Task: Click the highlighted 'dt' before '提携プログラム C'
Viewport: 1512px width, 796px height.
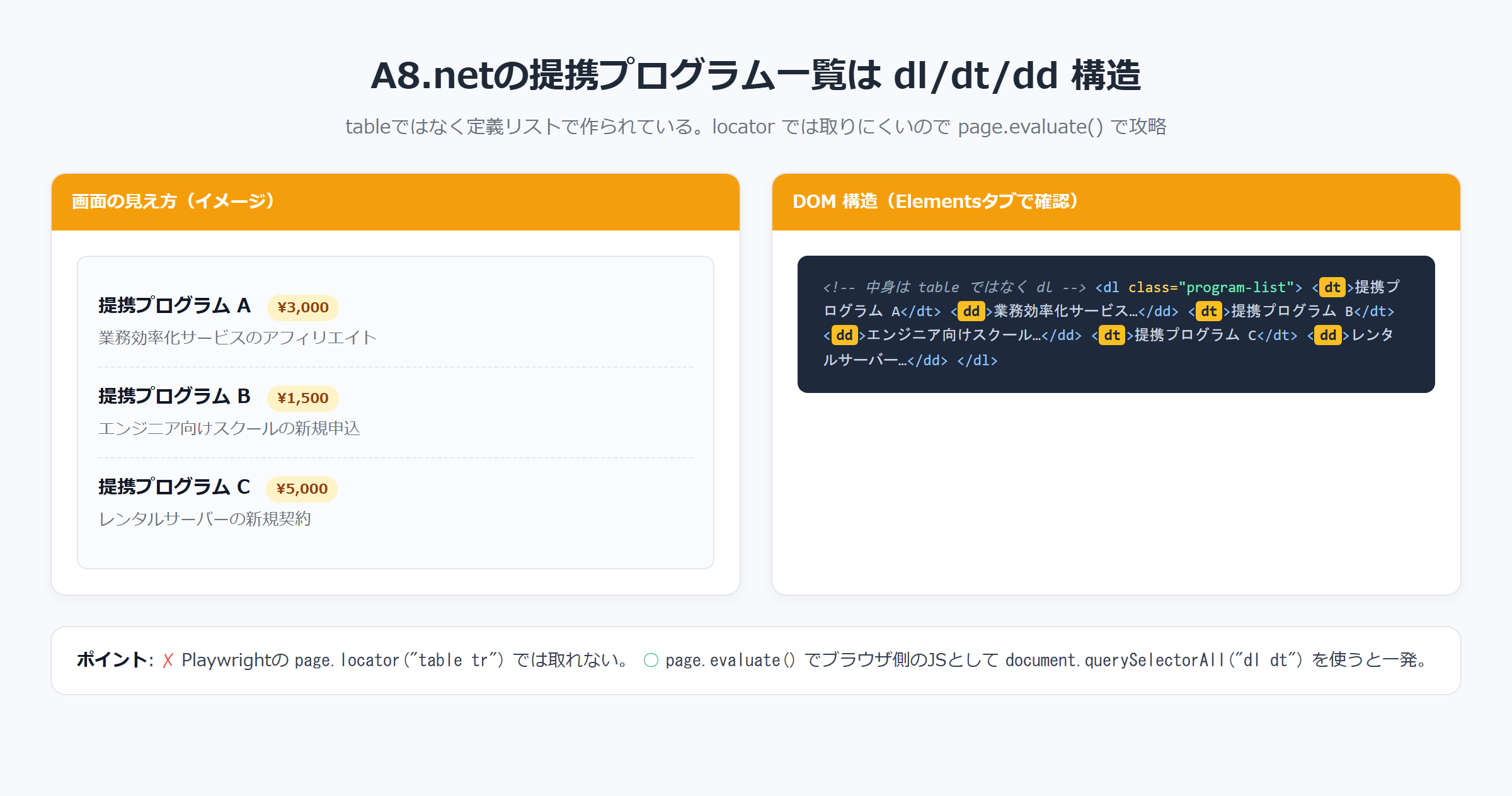Action: pos(1113,335)
